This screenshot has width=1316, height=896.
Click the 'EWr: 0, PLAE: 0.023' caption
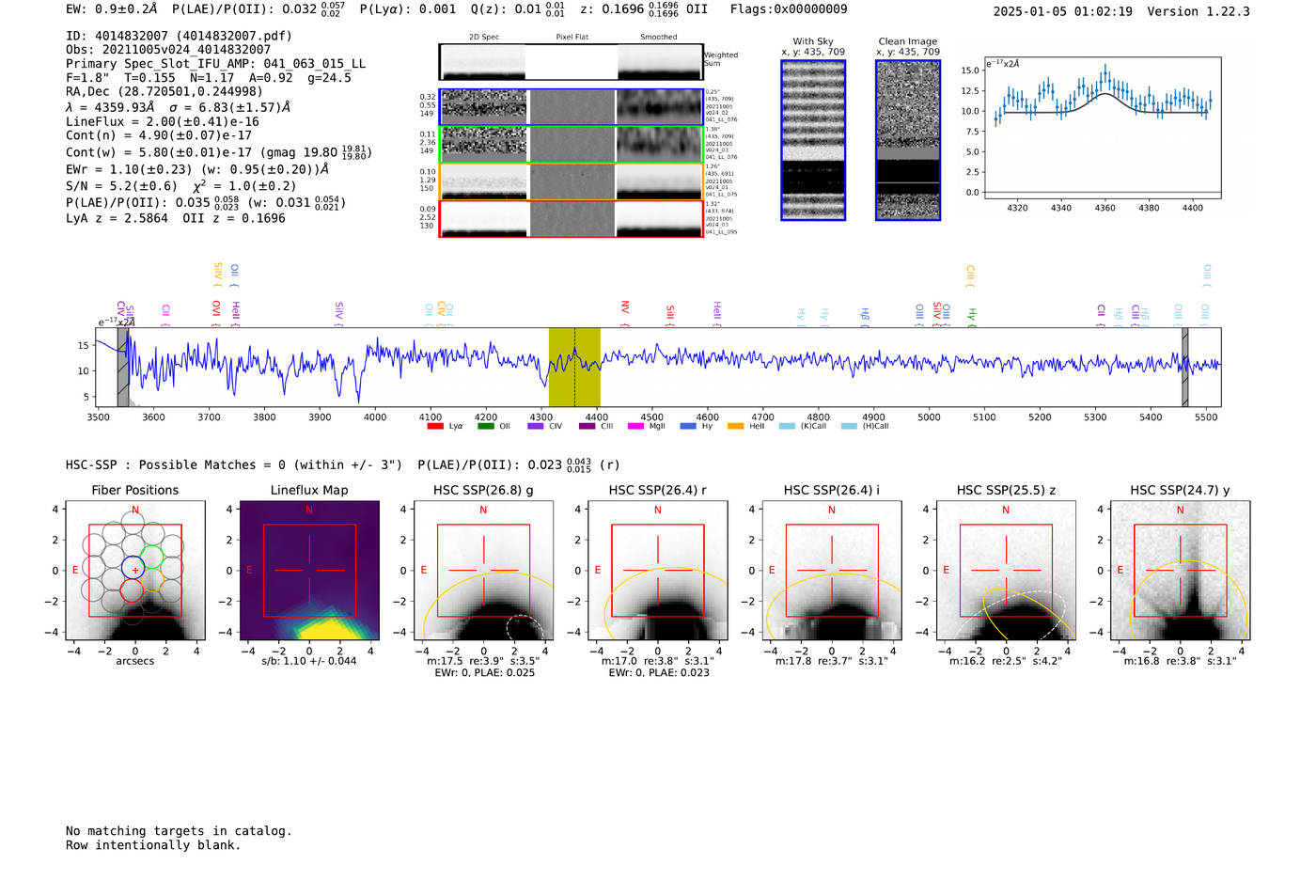tap(658, 672)
